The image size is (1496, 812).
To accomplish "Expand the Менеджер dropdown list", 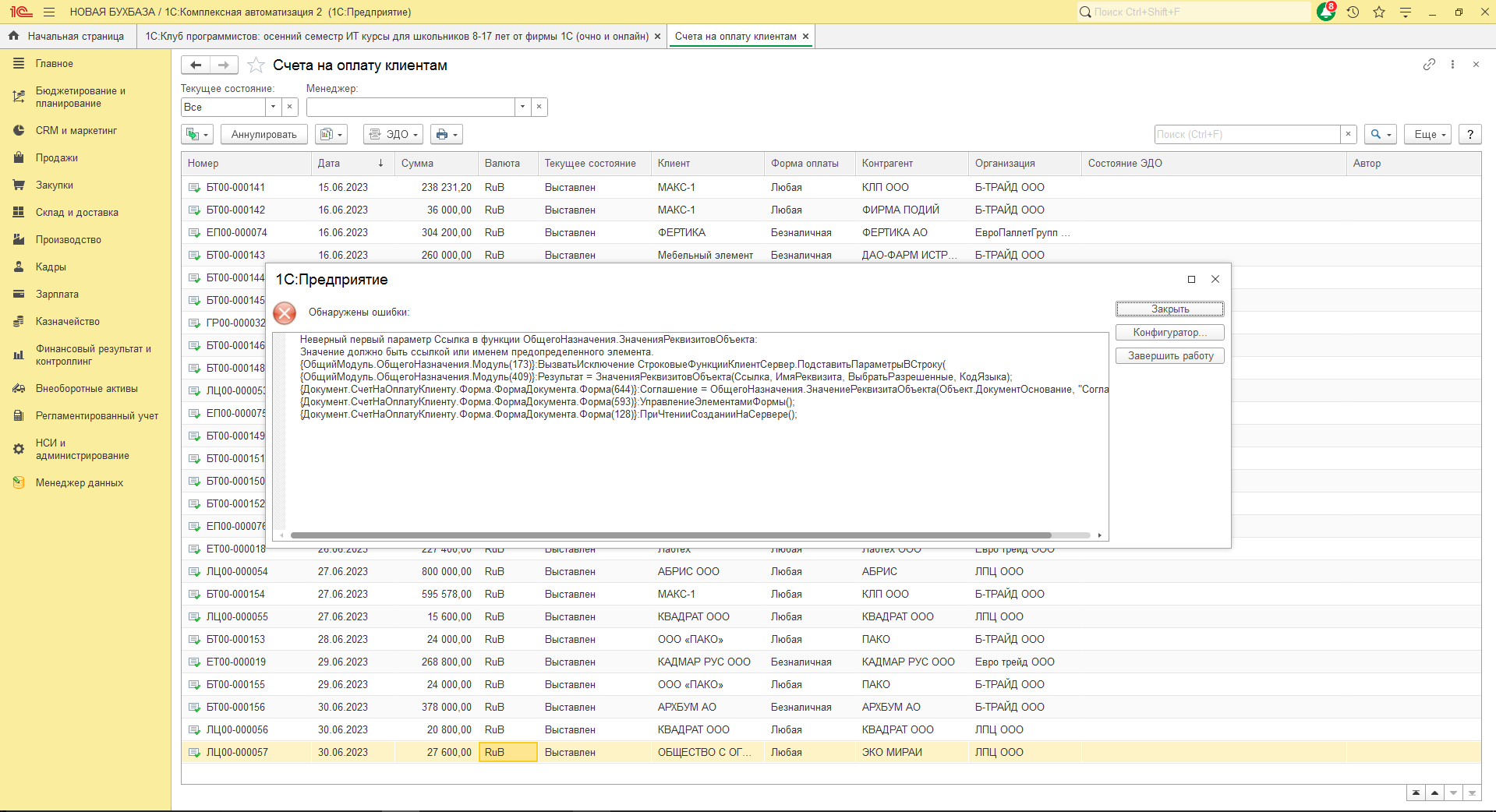I will tap(522, 107).
